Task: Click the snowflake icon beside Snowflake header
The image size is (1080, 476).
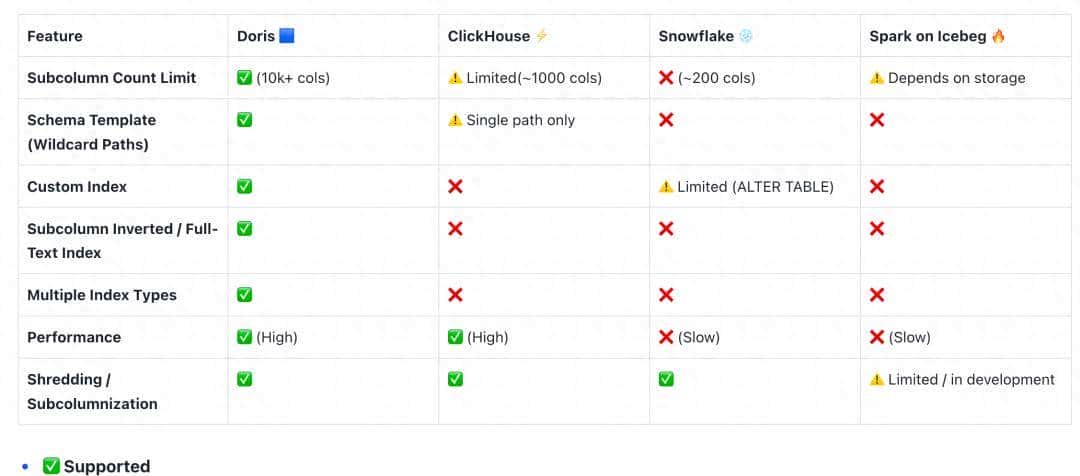Action: (746, 36)
